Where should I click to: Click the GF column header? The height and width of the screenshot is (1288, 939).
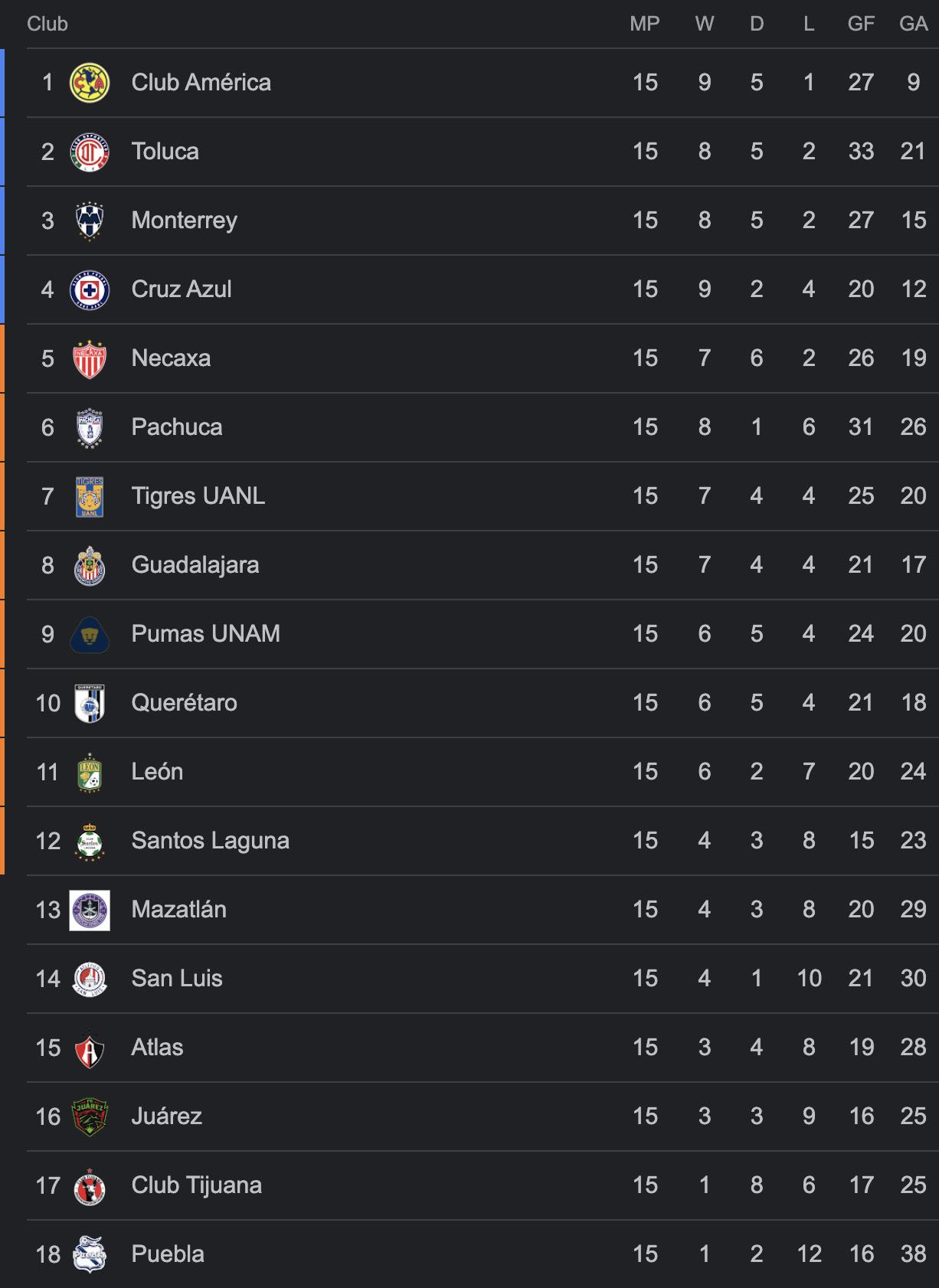point(861,24)
